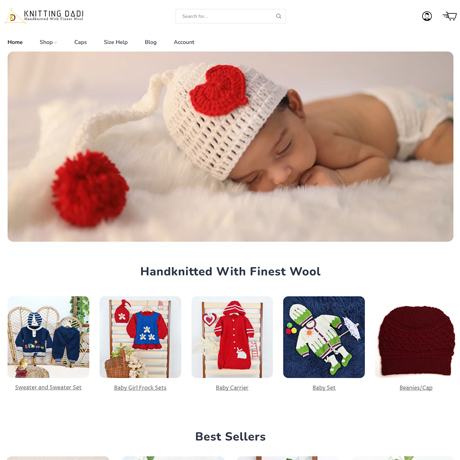Open the red Baby Carrier image
Viewport: 460px width, 460px height.
[x=232, y=337]
